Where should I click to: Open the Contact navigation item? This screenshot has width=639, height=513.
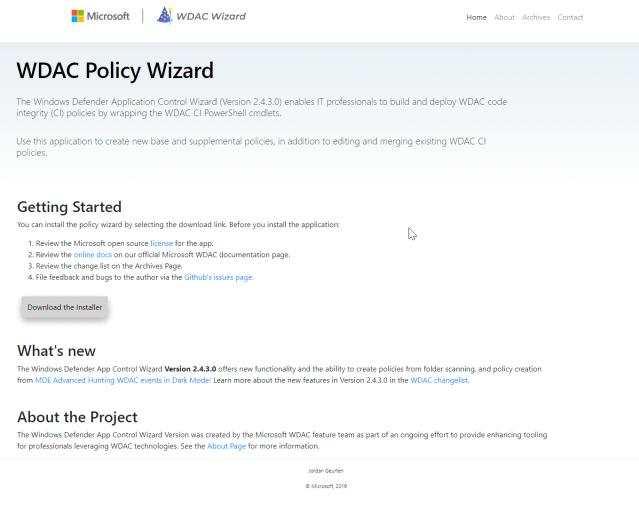[570, 17]
